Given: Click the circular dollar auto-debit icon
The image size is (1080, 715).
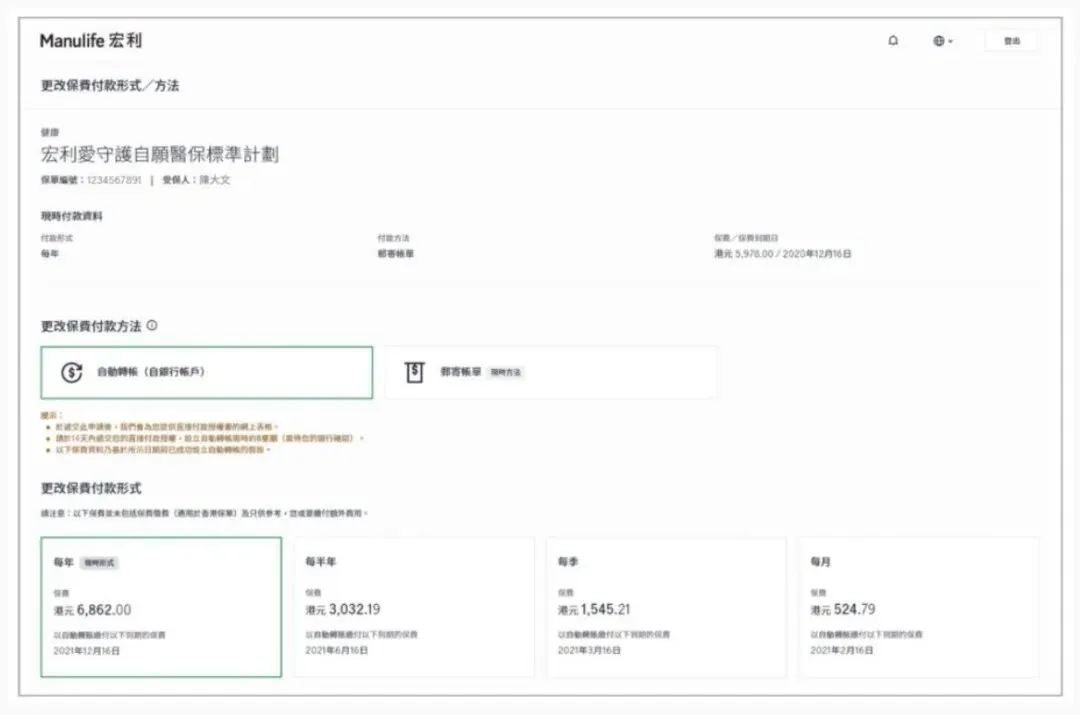Looking at the screenshot, I should coord(72,373).
